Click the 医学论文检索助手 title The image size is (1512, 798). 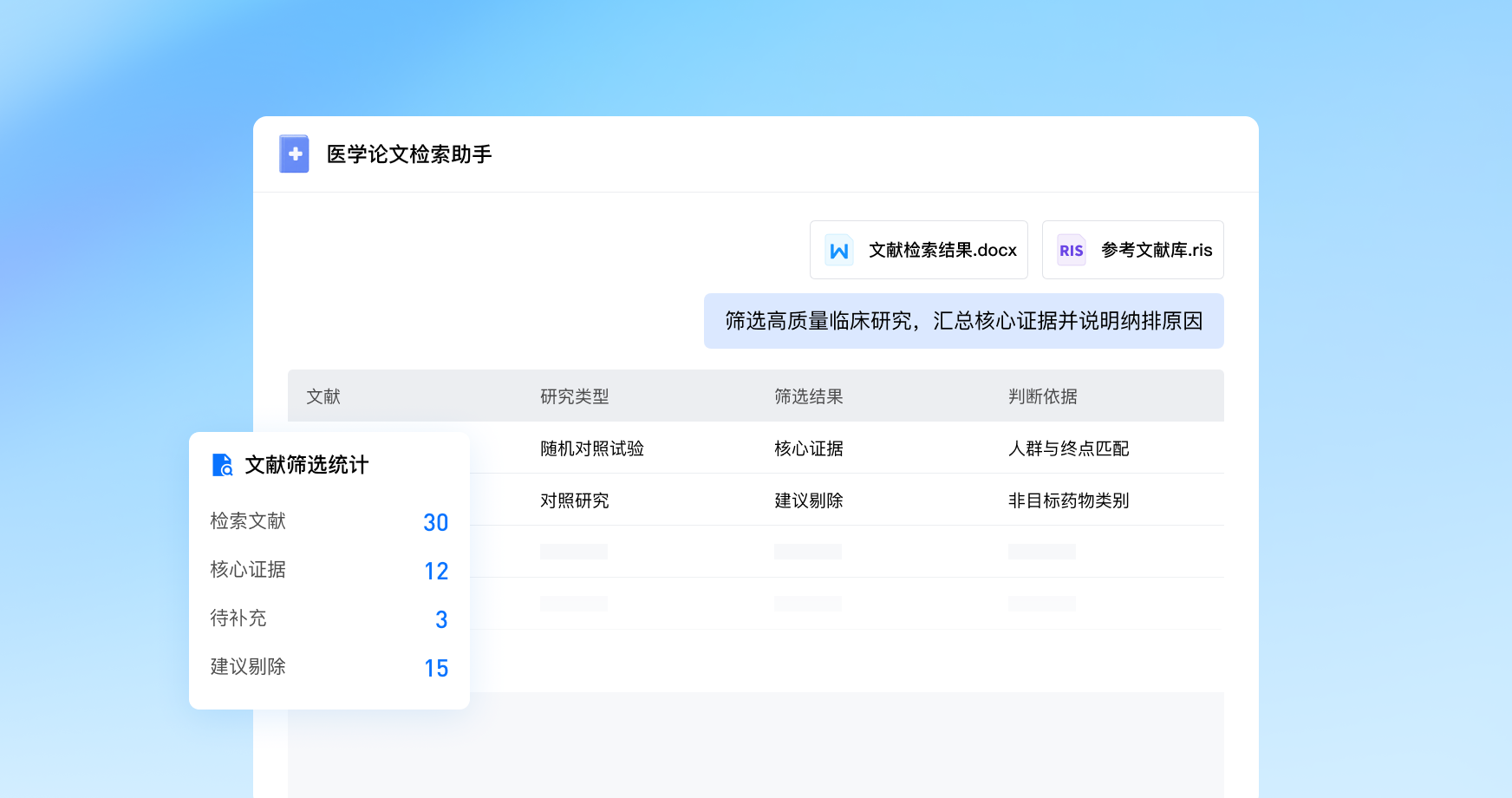tap(409, 154)
